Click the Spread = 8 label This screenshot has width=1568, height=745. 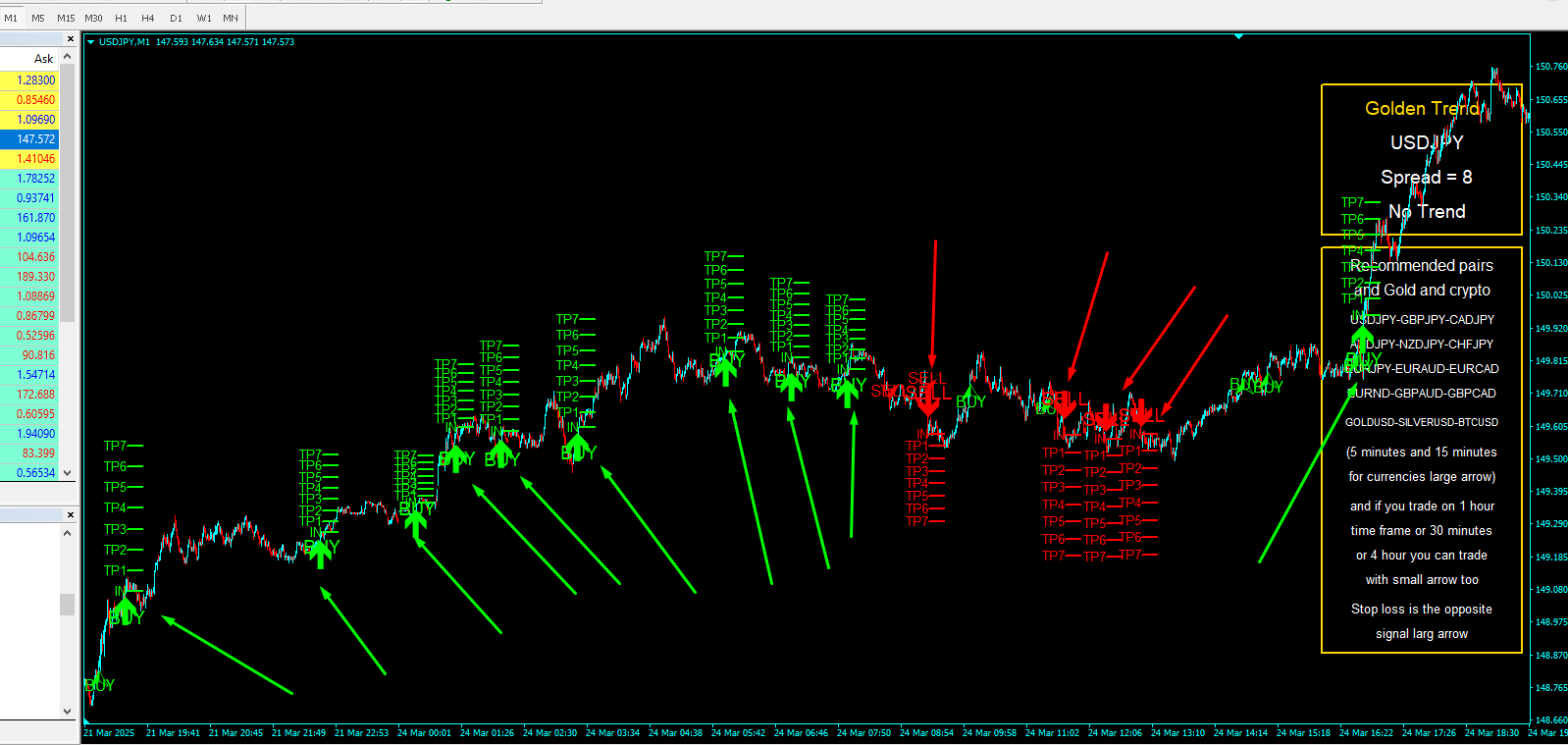click(x=1427, y=178)
